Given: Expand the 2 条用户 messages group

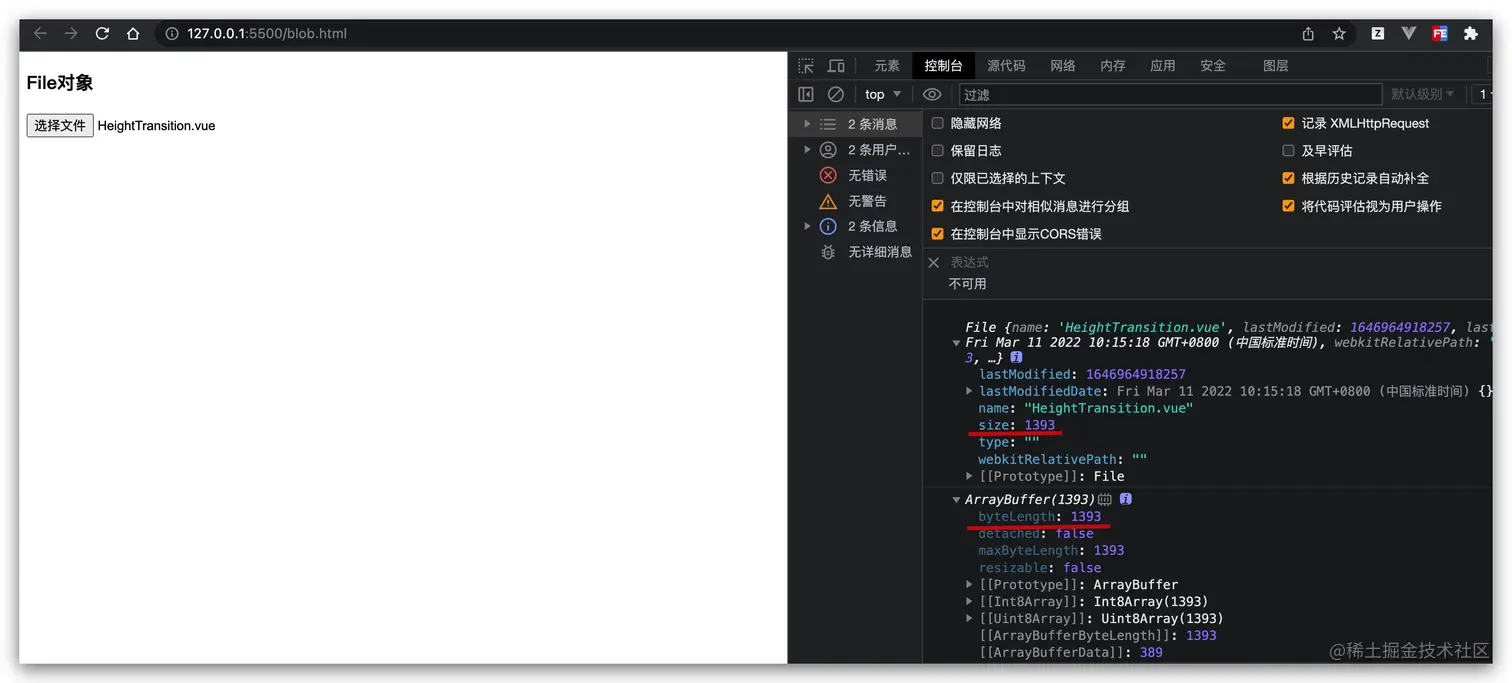Looking at the screenshot, I should [x=807, y=150].
